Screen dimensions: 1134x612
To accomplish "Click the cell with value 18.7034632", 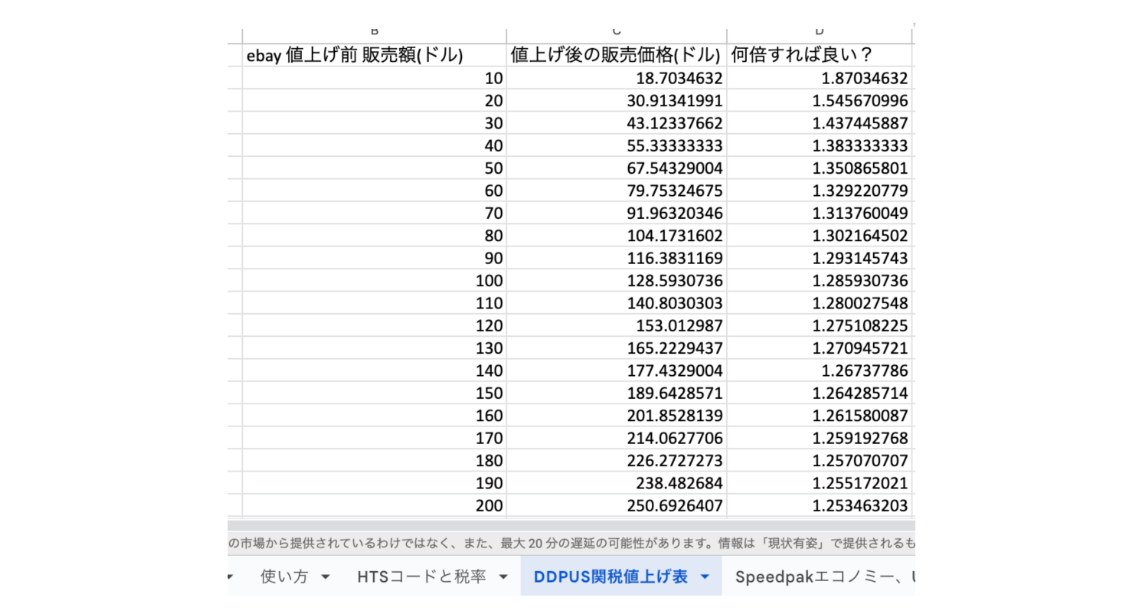I will click(x=616, y=78).
